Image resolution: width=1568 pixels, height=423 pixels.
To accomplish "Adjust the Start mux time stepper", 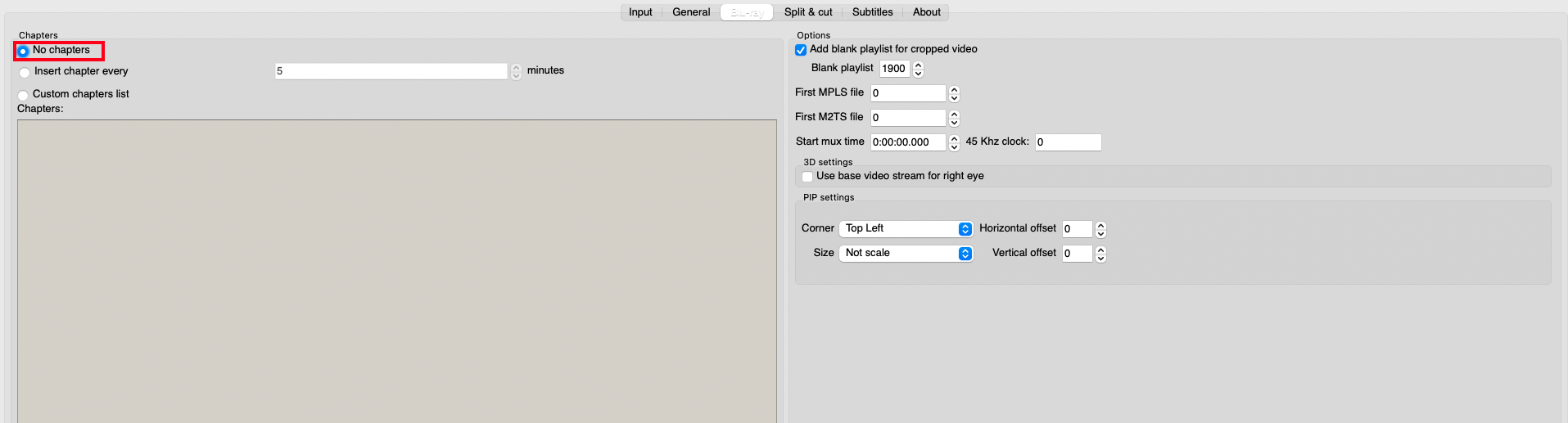I will tap(954, 142).
